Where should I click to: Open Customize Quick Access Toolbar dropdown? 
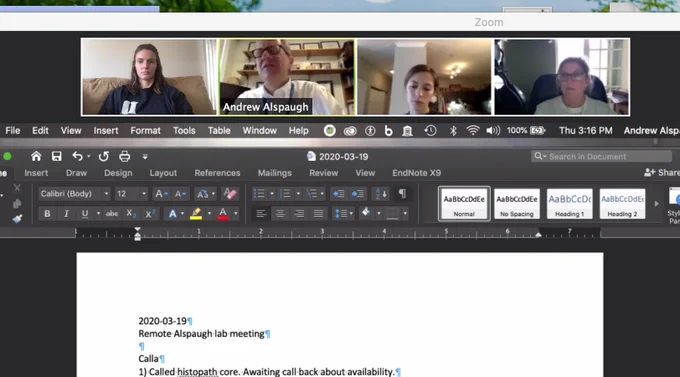(x=145, y=157)
